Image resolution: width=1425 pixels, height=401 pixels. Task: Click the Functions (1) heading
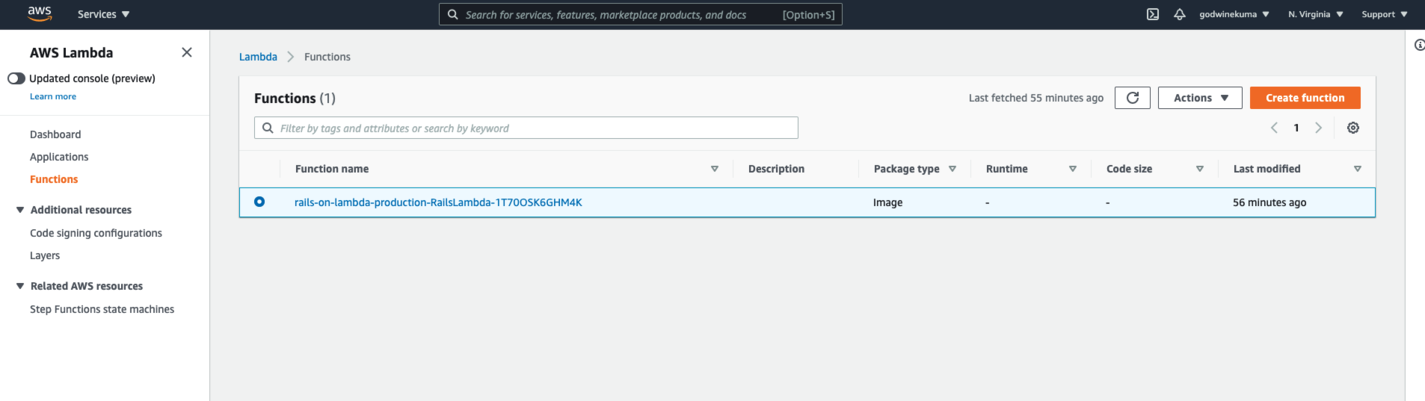[x=295, y=98]
